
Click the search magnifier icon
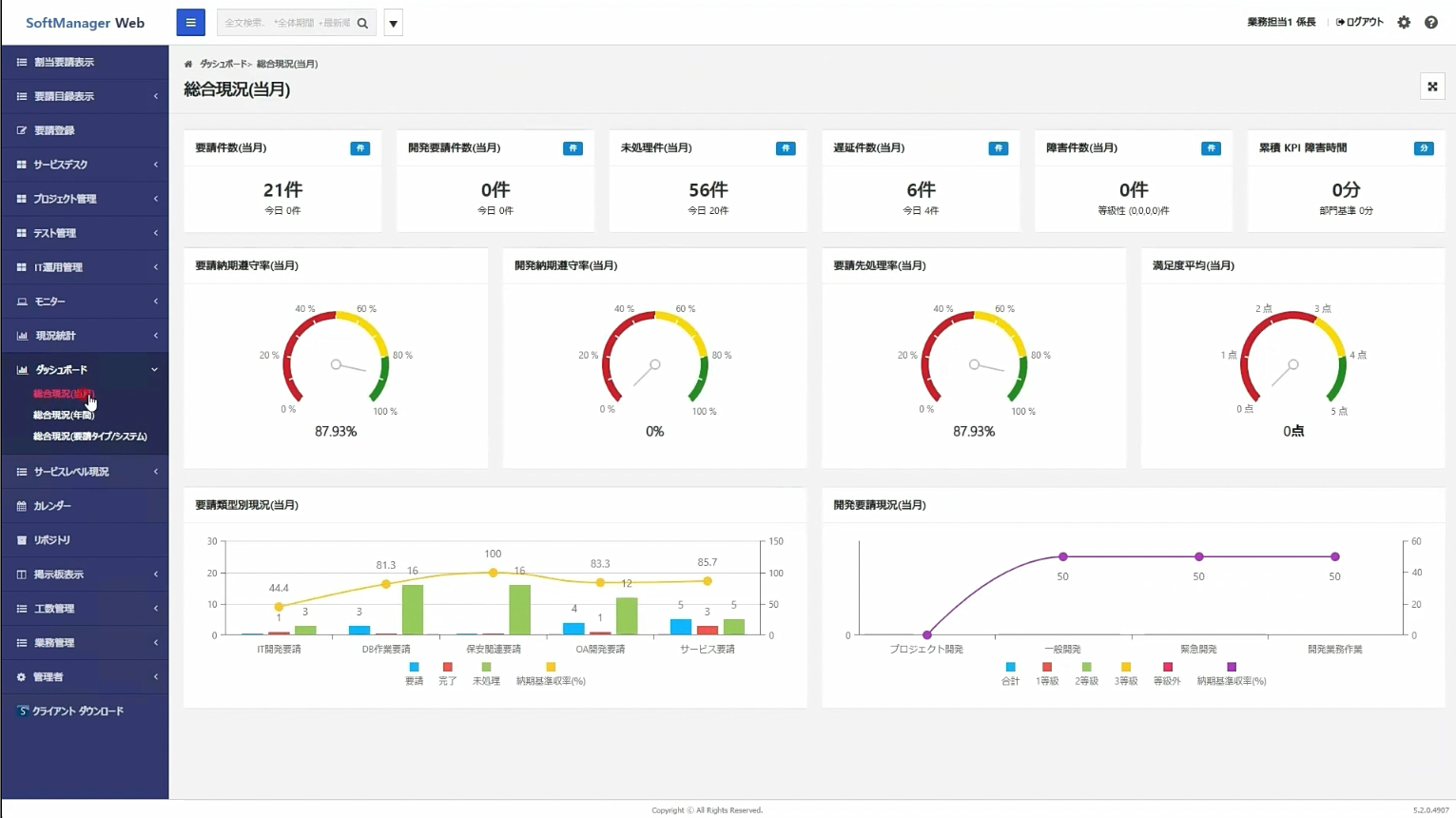[x=362, y=23]
